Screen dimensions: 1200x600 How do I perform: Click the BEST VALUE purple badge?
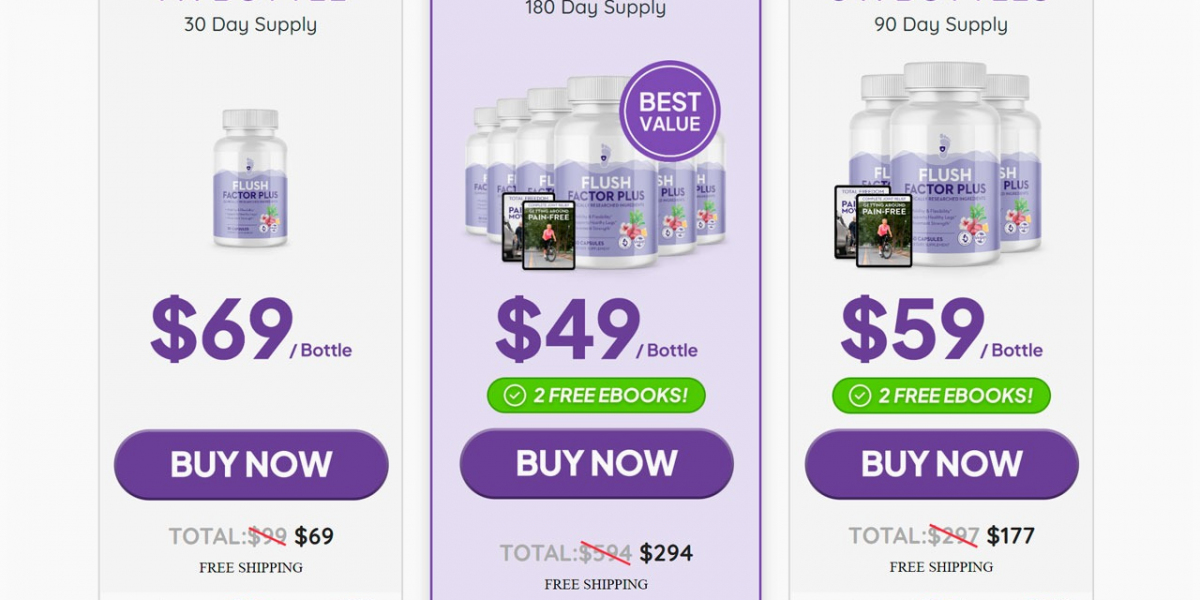[670, 111]
